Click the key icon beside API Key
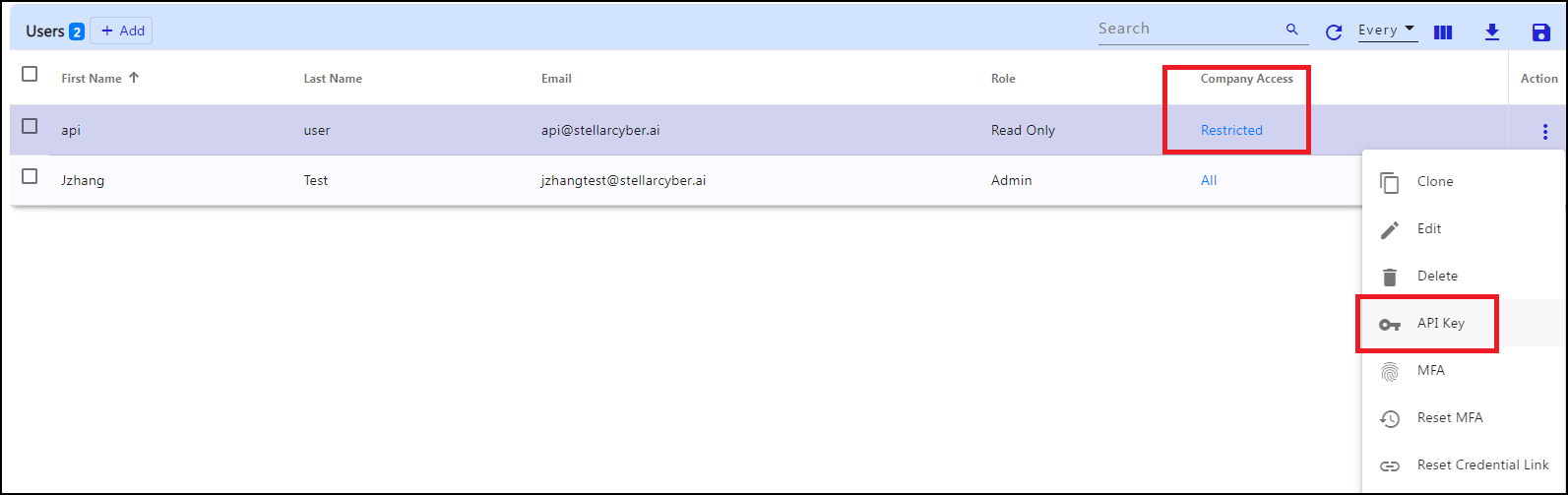1568x495 pixels. pyautogui.click(x=1389, y=324)
